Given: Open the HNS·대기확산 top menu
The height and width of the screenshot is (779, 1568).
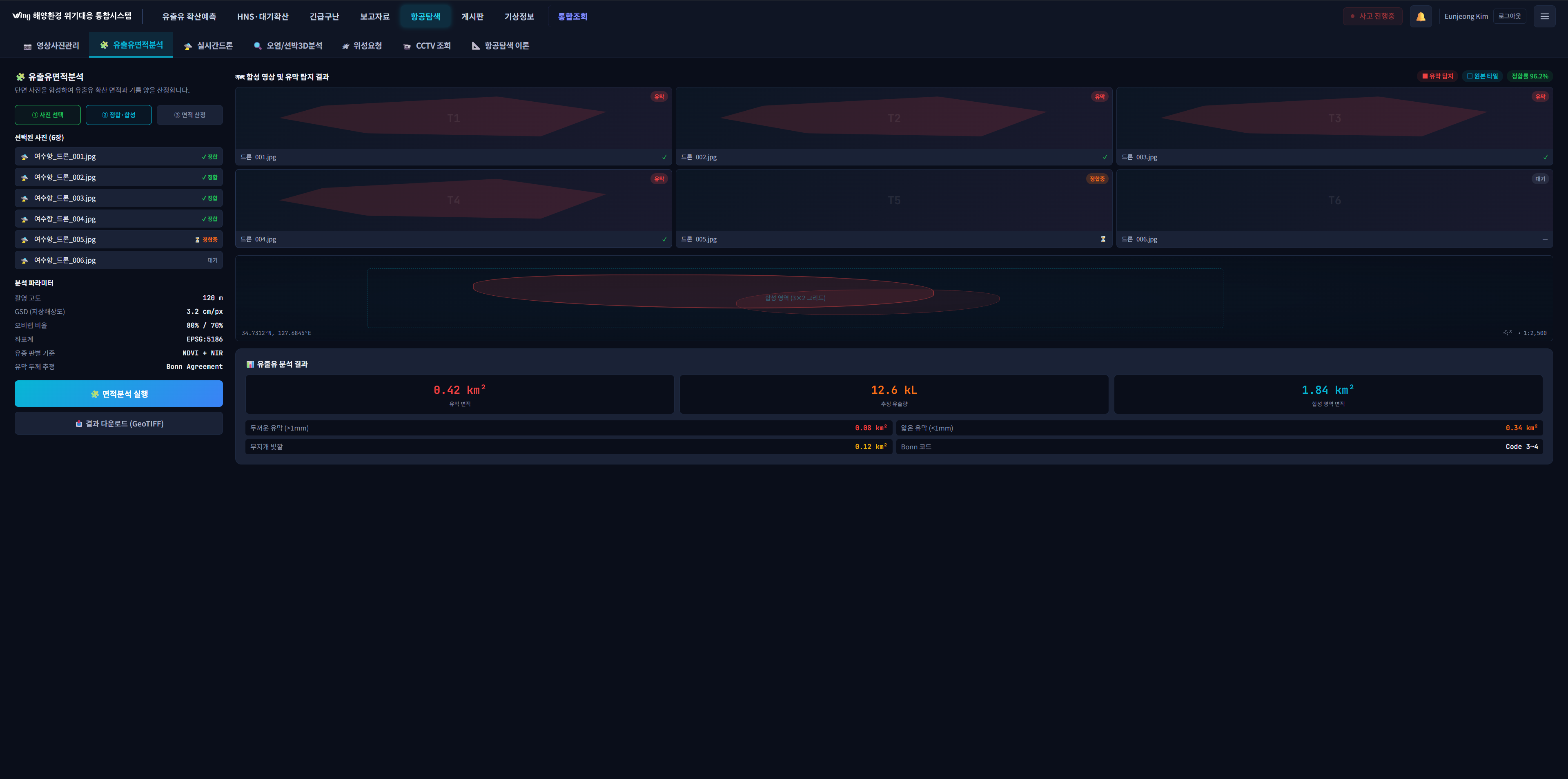Looking at the screenshot, I should [x=262, y=16].
